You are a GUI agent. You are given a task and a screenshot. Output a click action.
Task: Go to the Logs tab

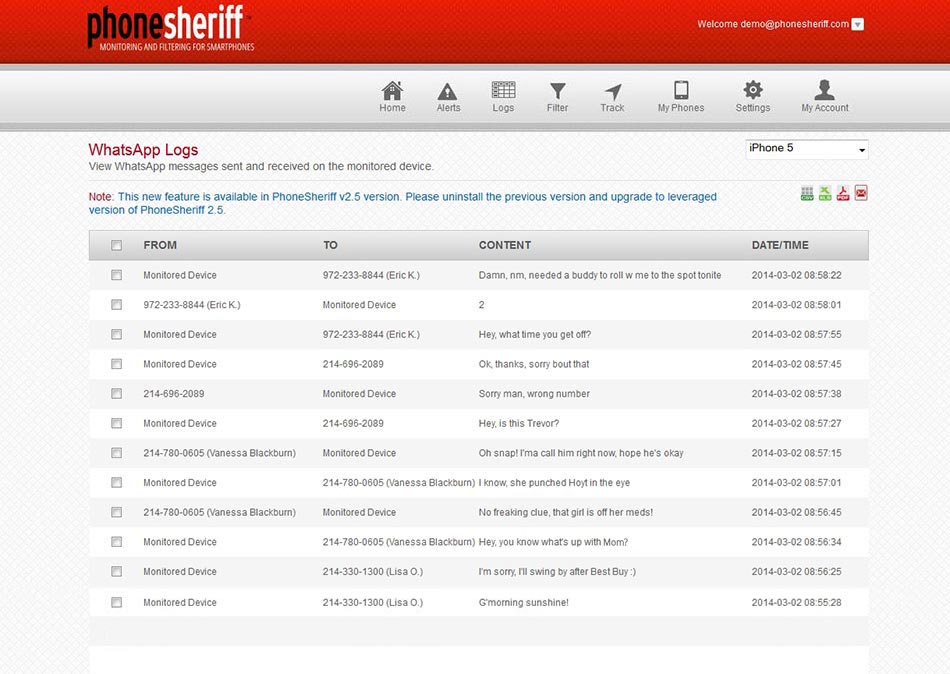503,95
